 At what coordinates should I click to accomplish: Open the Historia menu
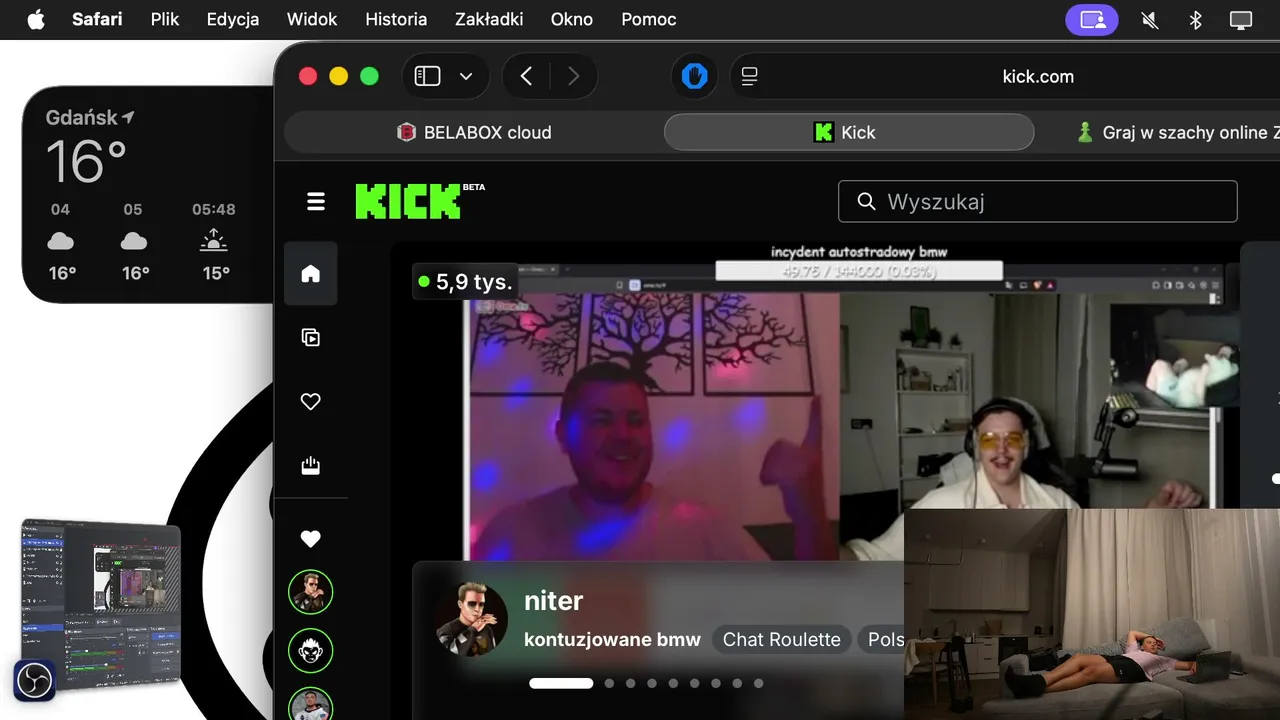tap(396, 20)
